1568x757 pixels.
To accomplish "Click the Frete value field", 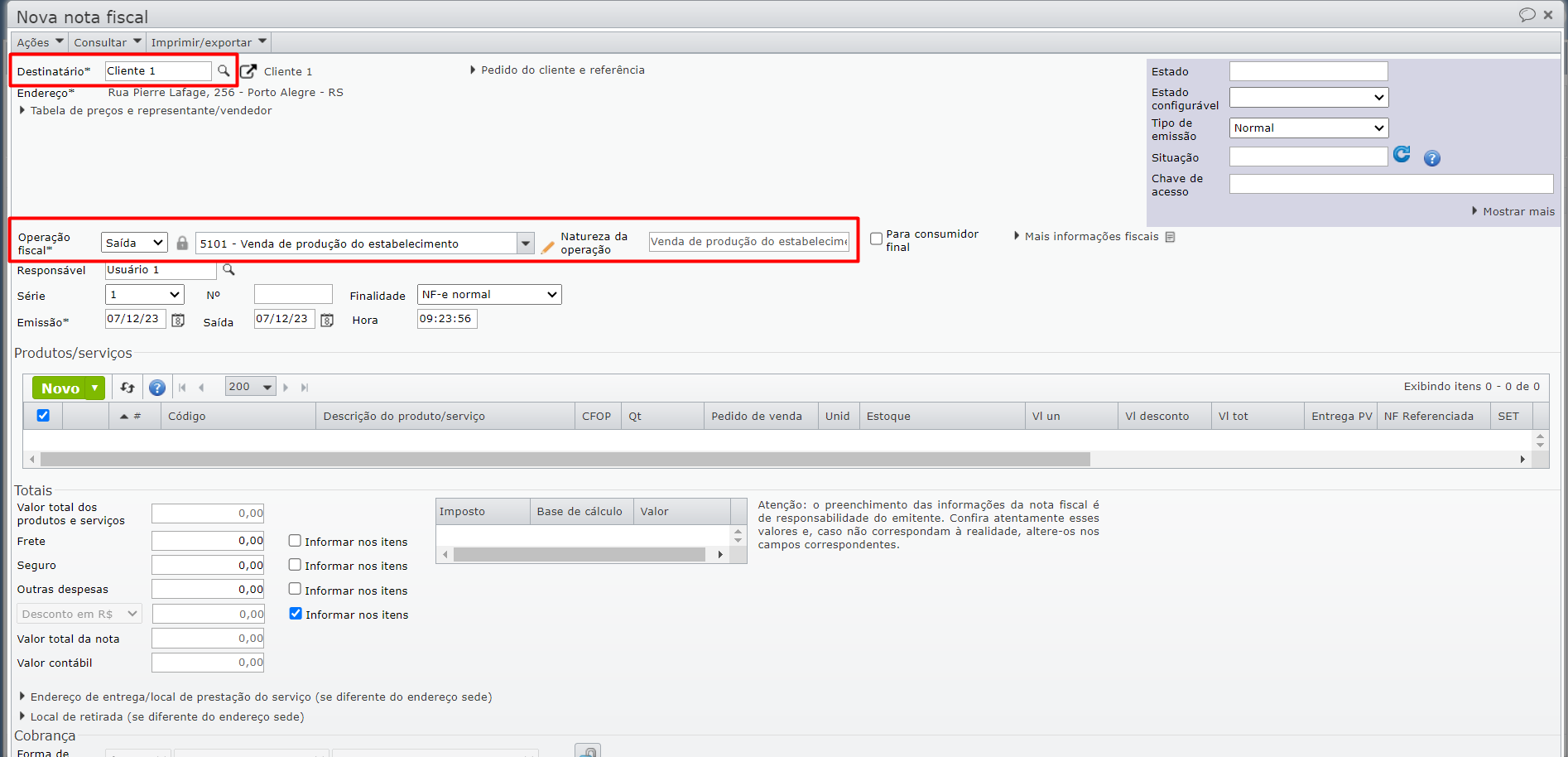I will (208, 541).
